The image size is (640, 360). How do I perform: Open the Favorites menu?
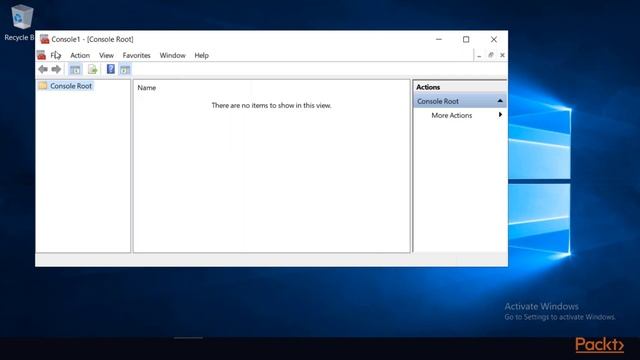pos(136,55)
